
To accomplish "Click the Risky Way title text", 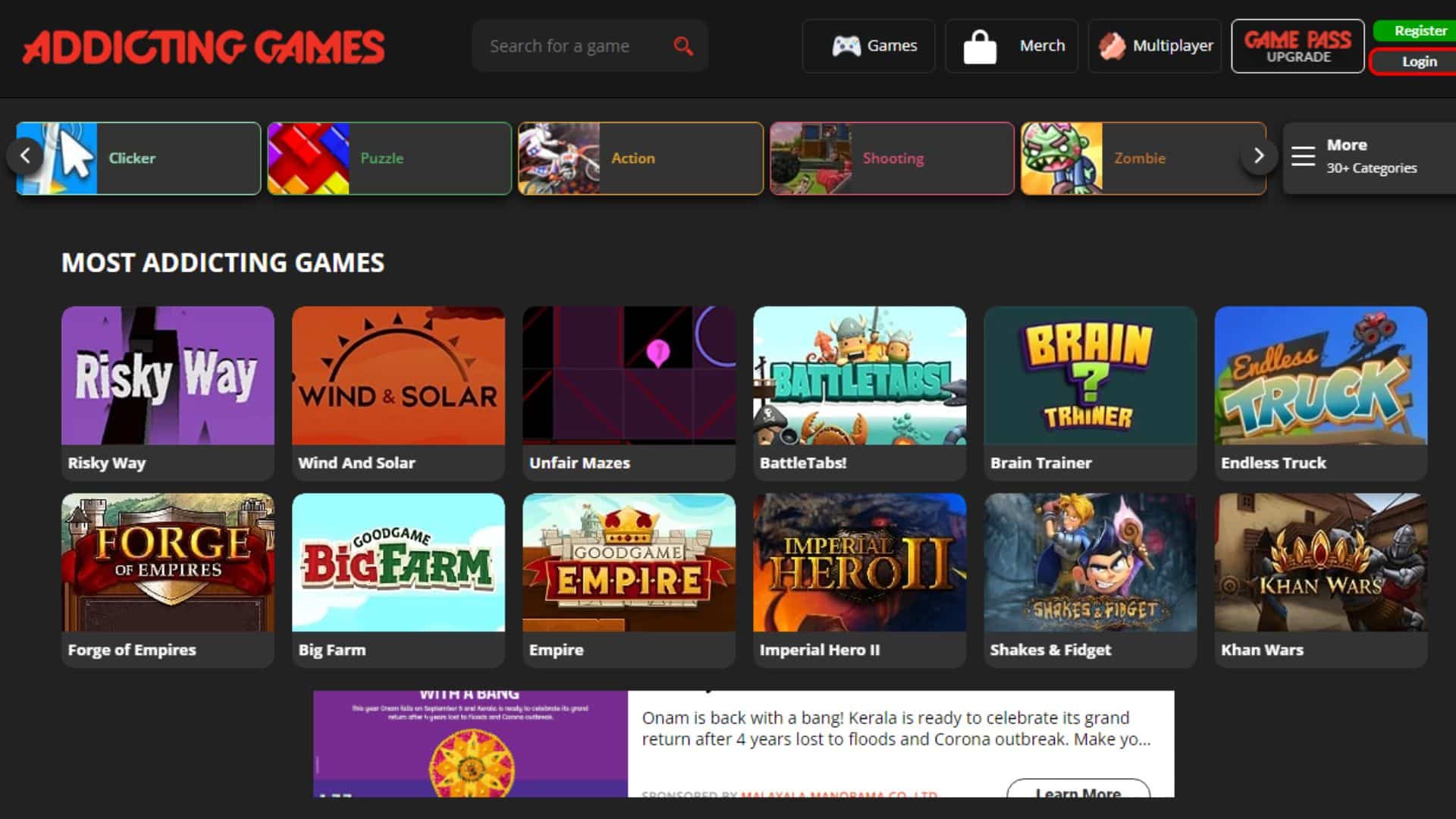I will click(x=107, y=463).
